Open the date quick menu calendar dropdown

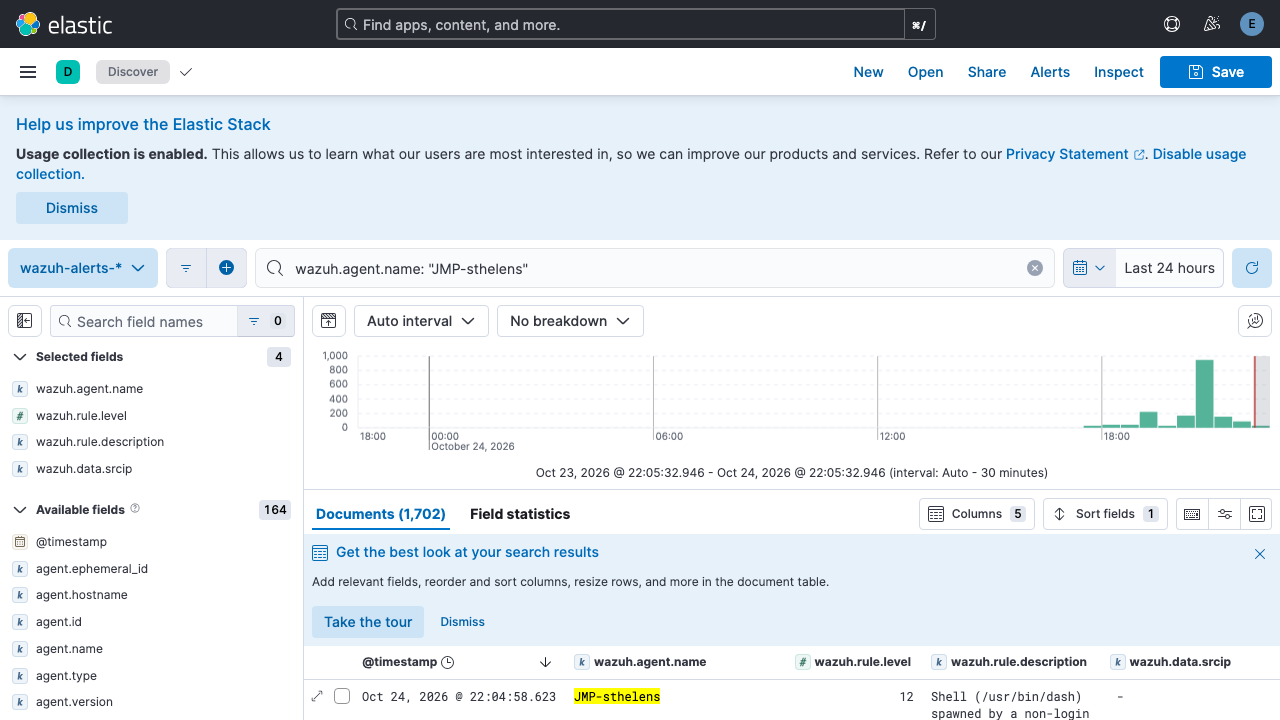click(1089, 268)
